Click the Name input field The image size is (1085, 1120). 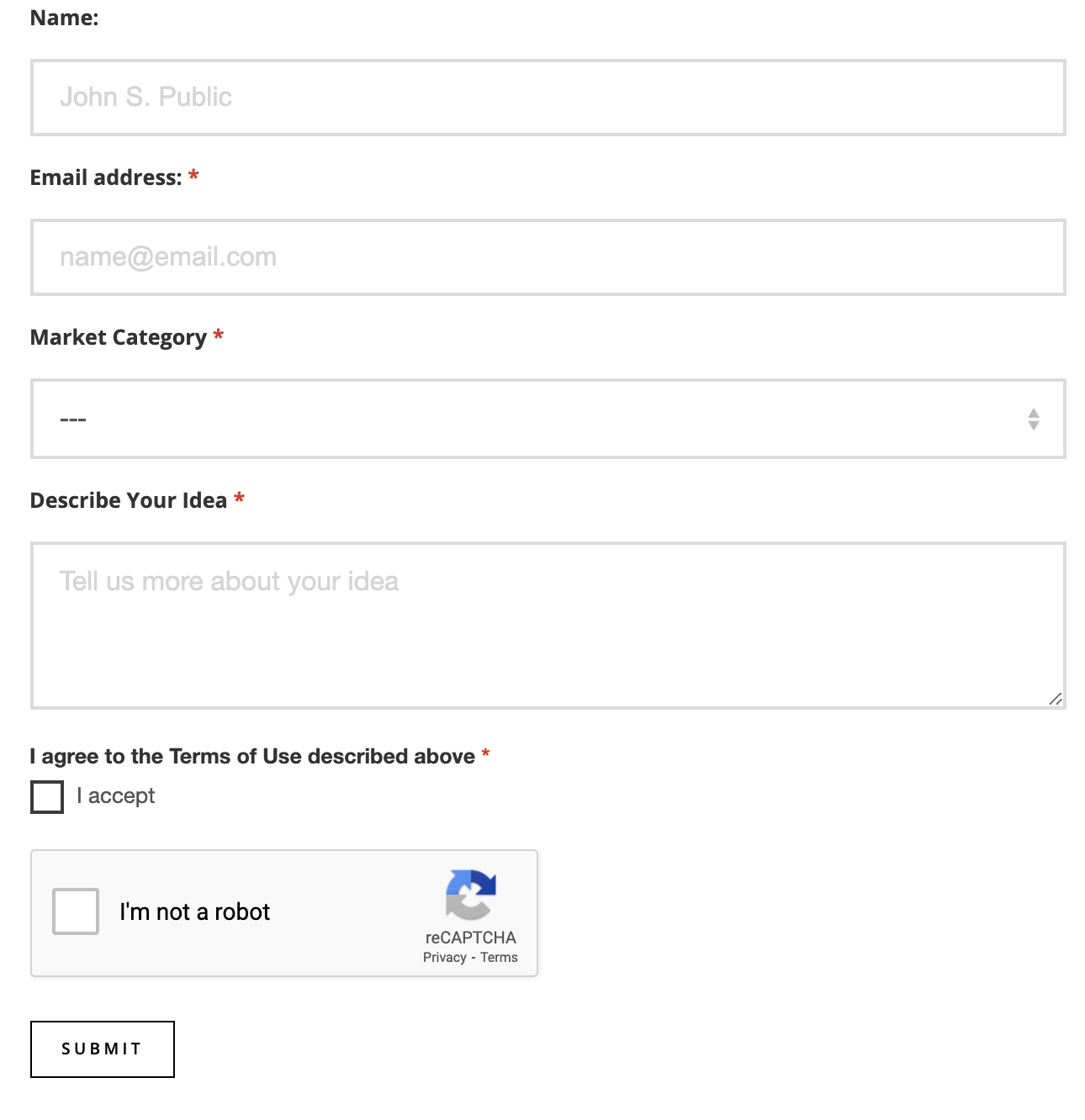[547, 97]
